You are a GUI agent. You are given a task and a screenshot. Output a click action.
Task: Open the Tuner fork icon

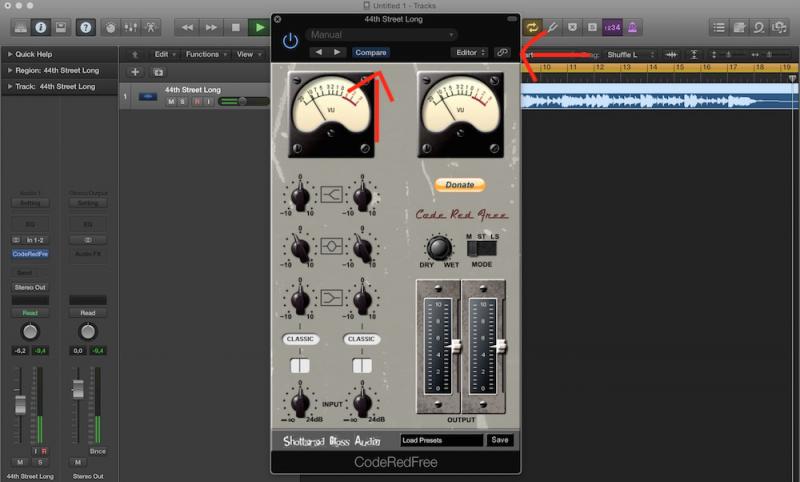(552, 27)
